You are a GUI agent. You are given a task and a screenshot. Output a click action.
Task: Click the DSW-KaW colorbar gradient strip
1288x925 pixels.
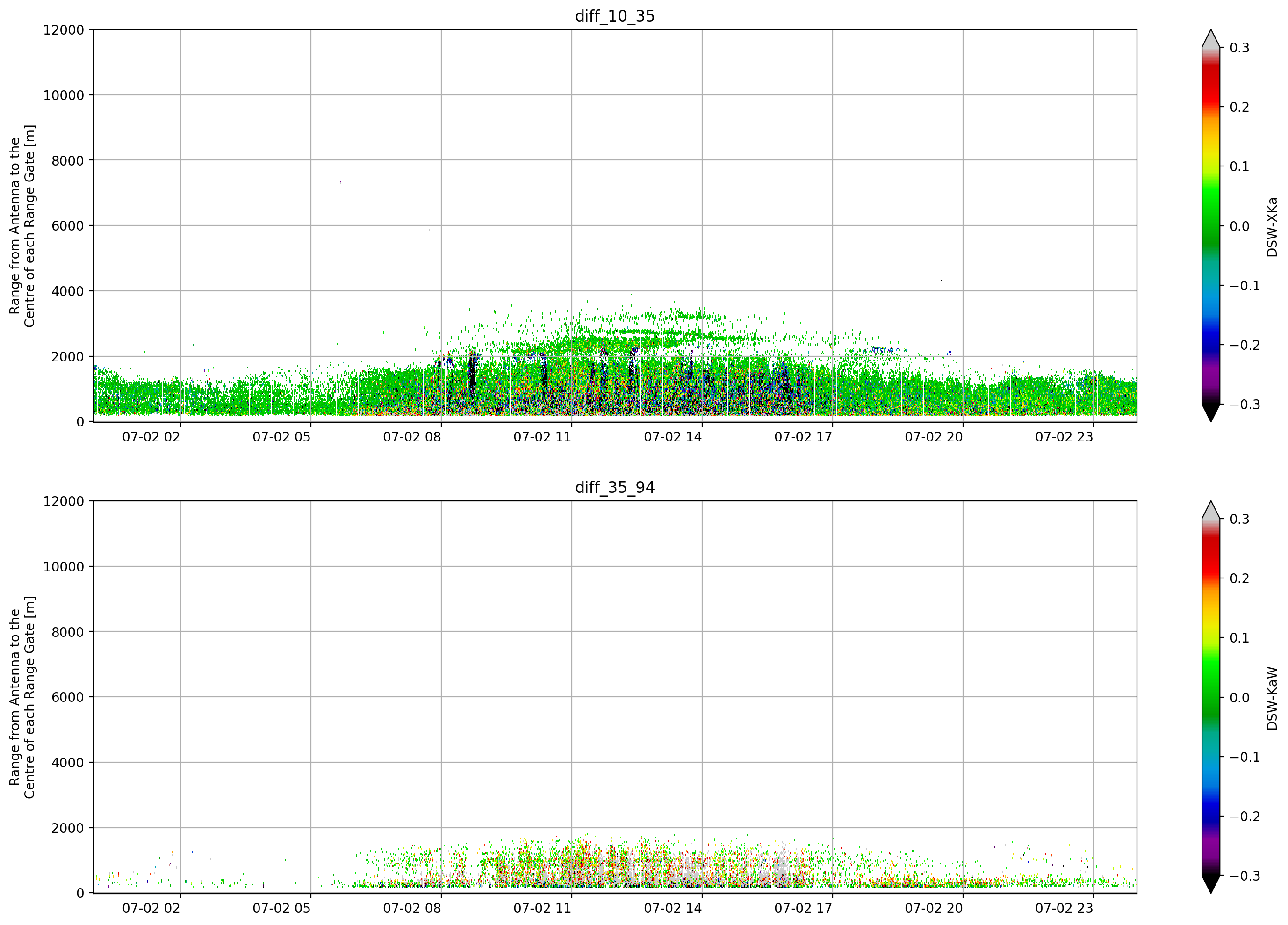(x=1211, y=698)
